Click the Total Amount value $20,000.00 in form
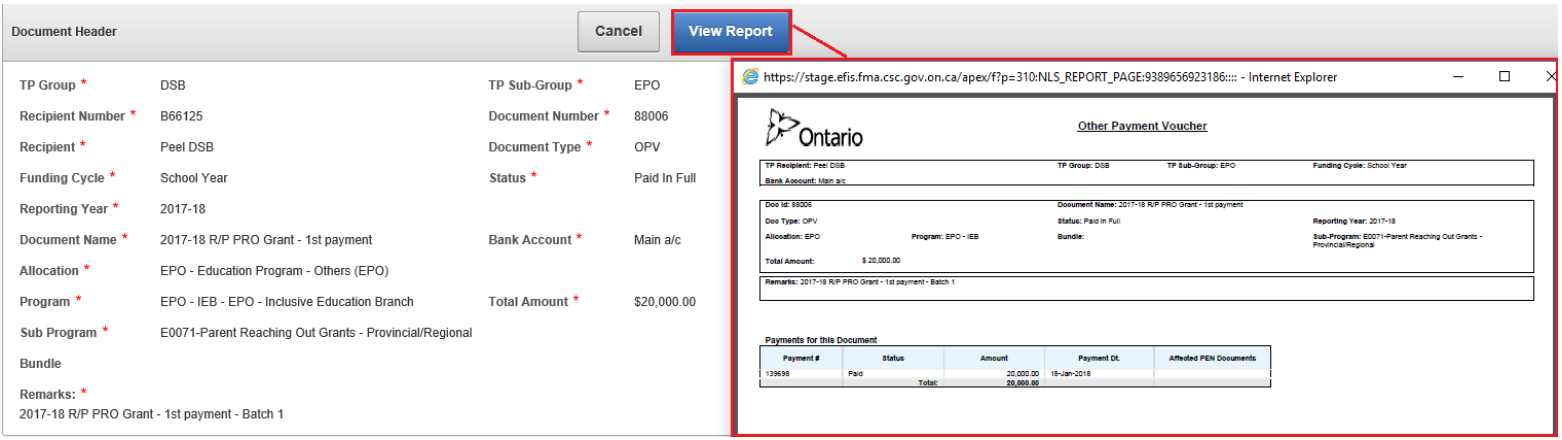Screen dimensions: 1562x440 (x=664, y=301)
